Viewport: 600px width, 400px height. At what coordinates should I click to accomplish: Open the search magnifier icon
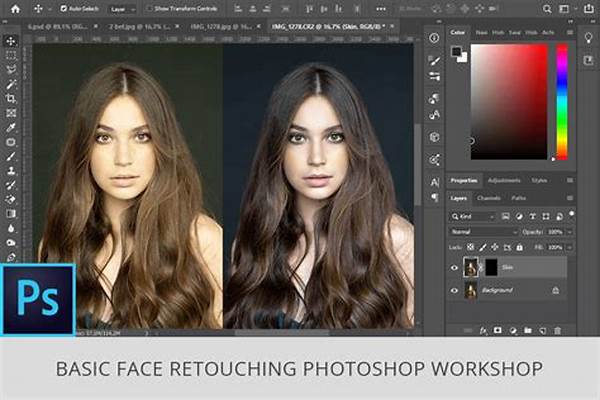click(547, 9)
